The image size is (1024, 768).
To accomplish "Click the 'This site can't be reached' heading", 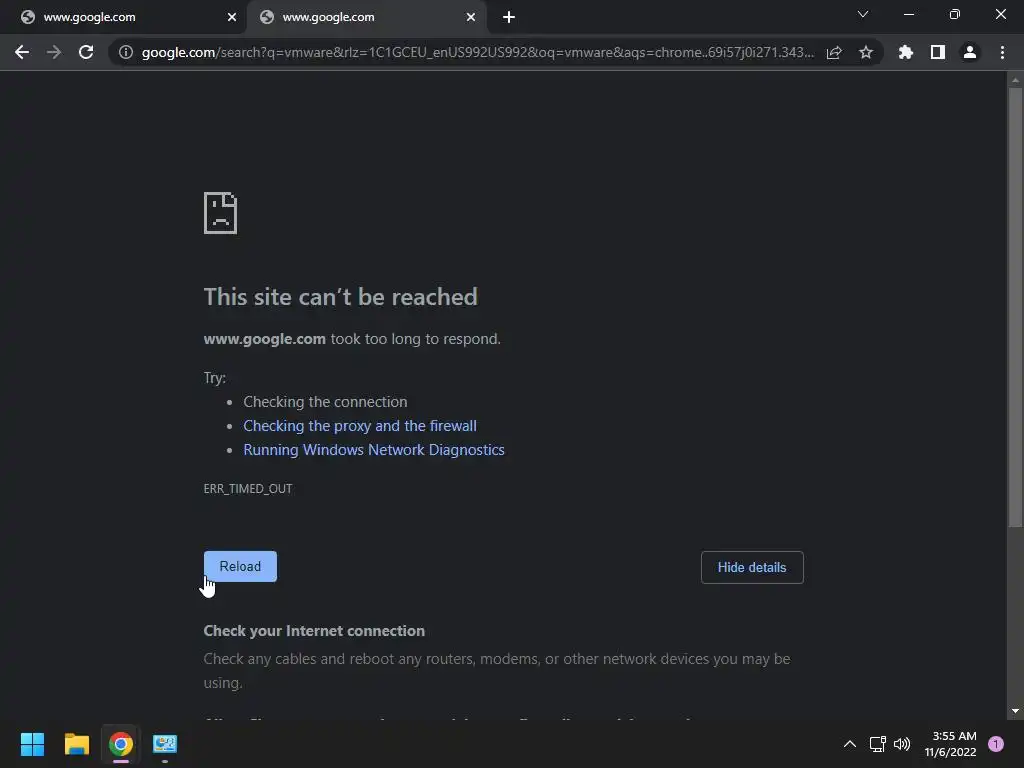I will [340, 297].
